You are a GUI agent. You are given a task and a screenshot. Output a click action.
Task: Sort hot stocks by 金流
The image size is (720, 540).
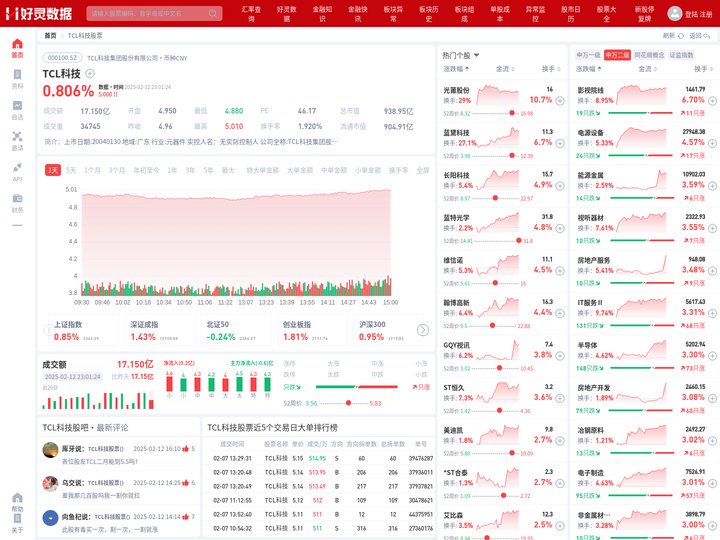[505, 69]
